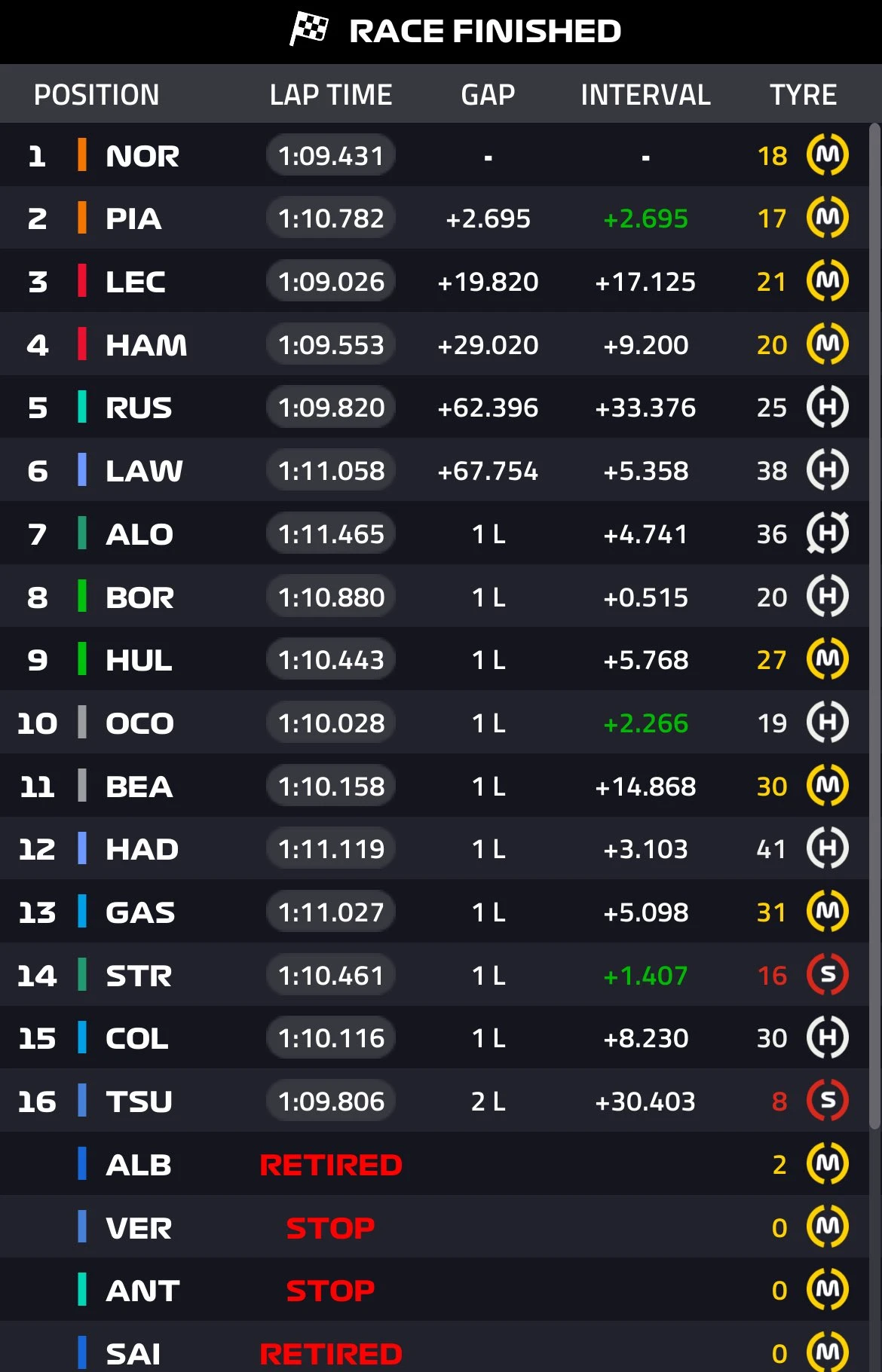Click Albon's RETIRED status label

(331, 1165)
